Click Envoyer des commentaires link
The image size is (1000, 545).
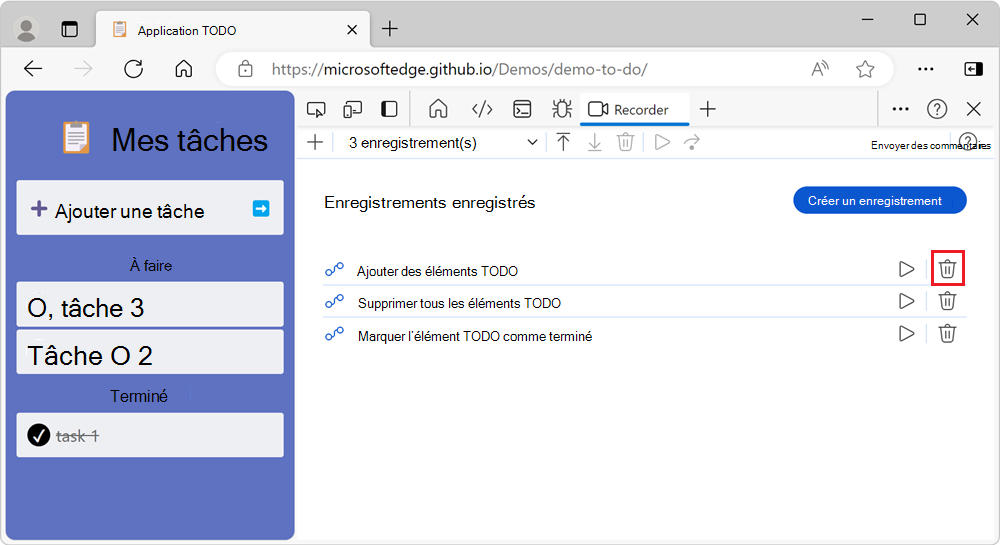930,145
